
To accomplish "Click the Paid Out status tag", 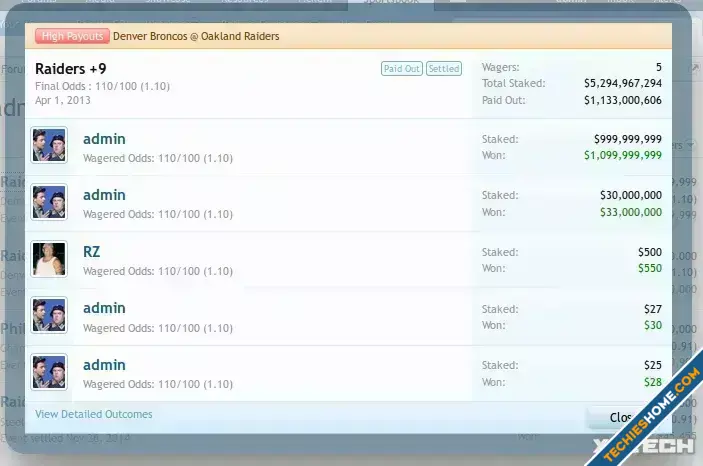I will click(402, 69).
